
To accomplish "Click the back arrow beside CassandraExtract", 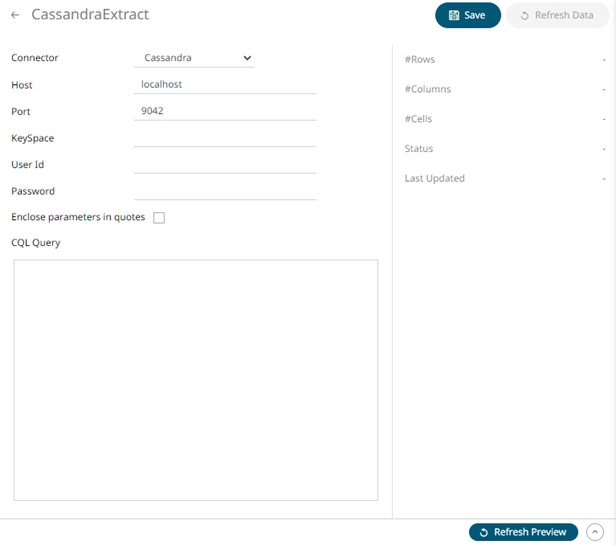I will [x=15, y=16].
